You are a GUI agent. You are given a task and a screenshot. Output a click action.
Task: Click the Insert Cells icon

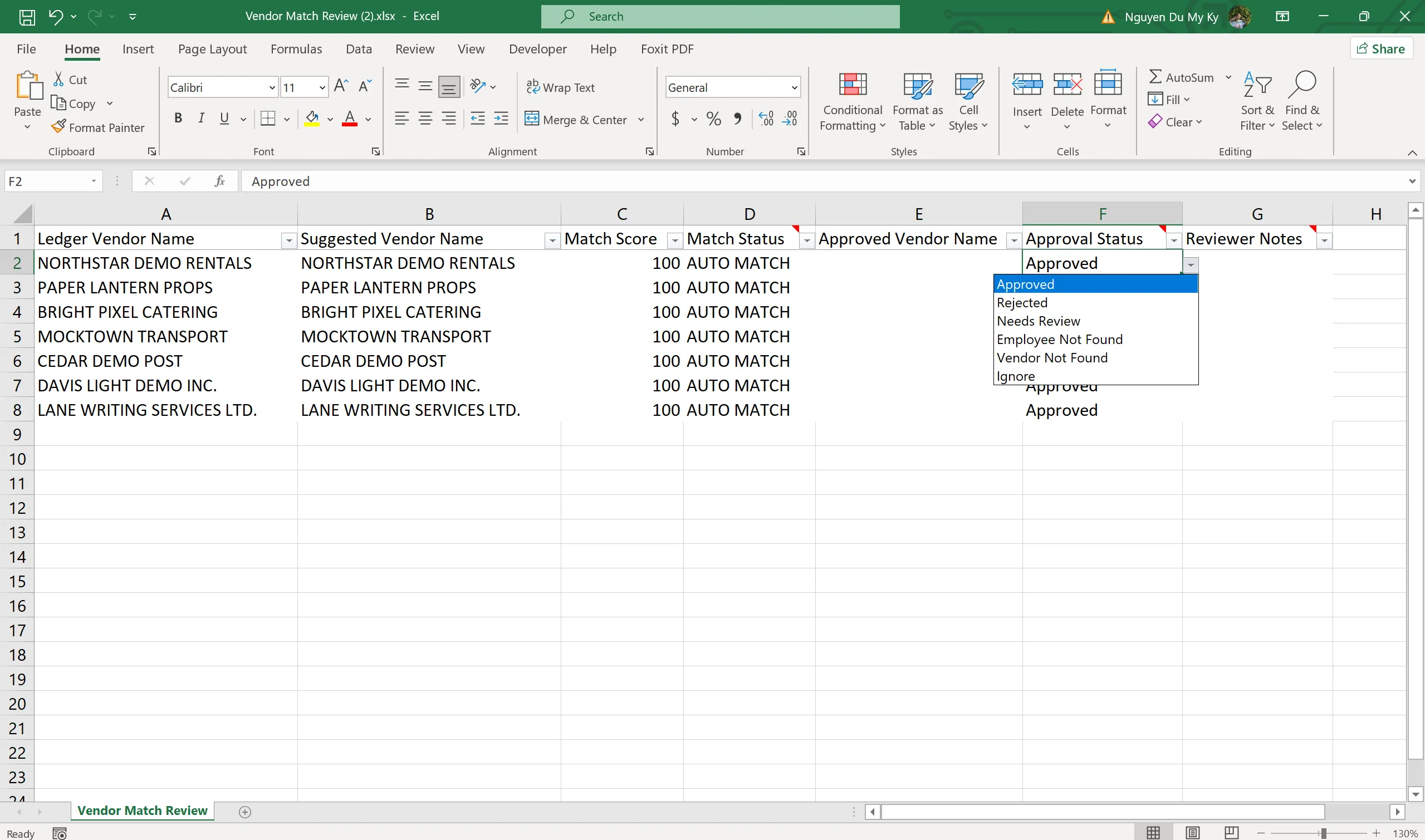coord(1027,85)
